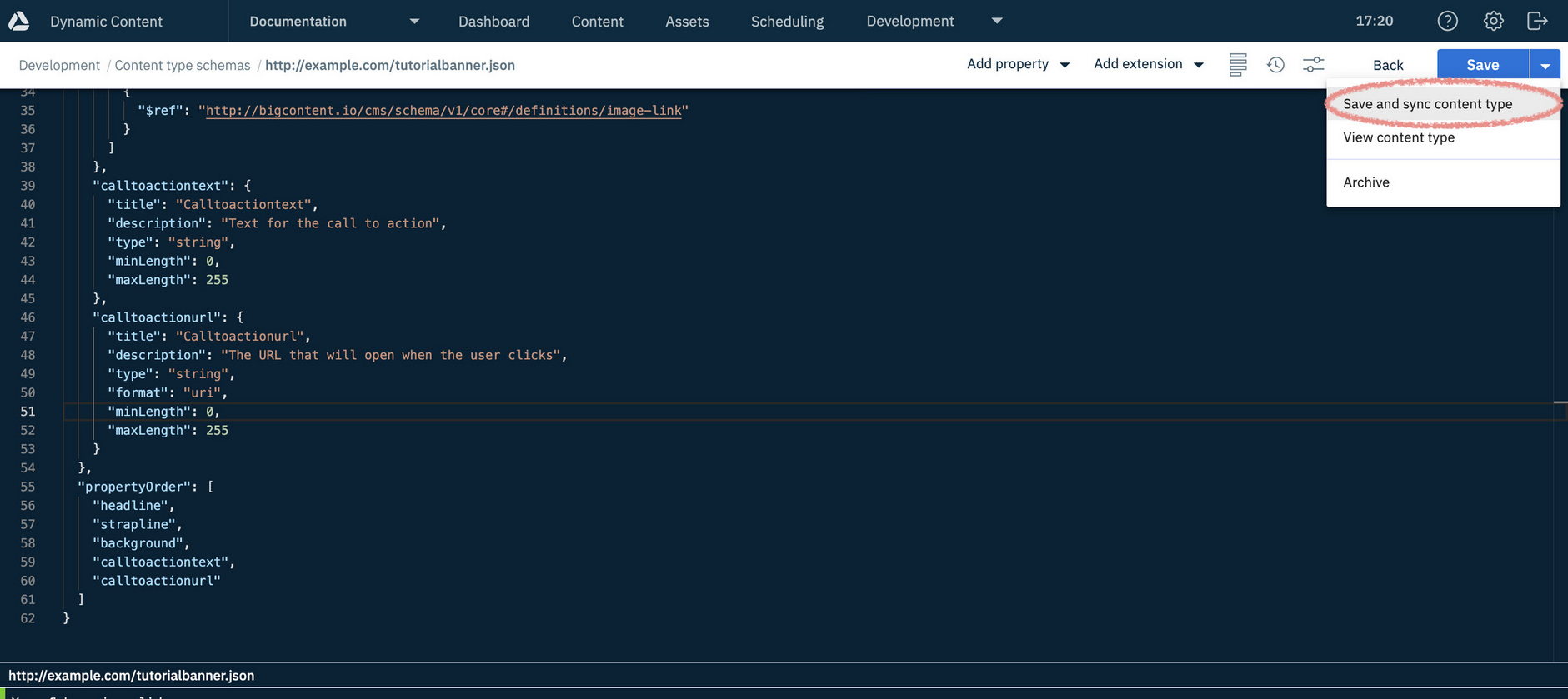Viewport: 1568px width, 699px height.
Task: Open the settings gear icon
Action: tap(1493, 21)
